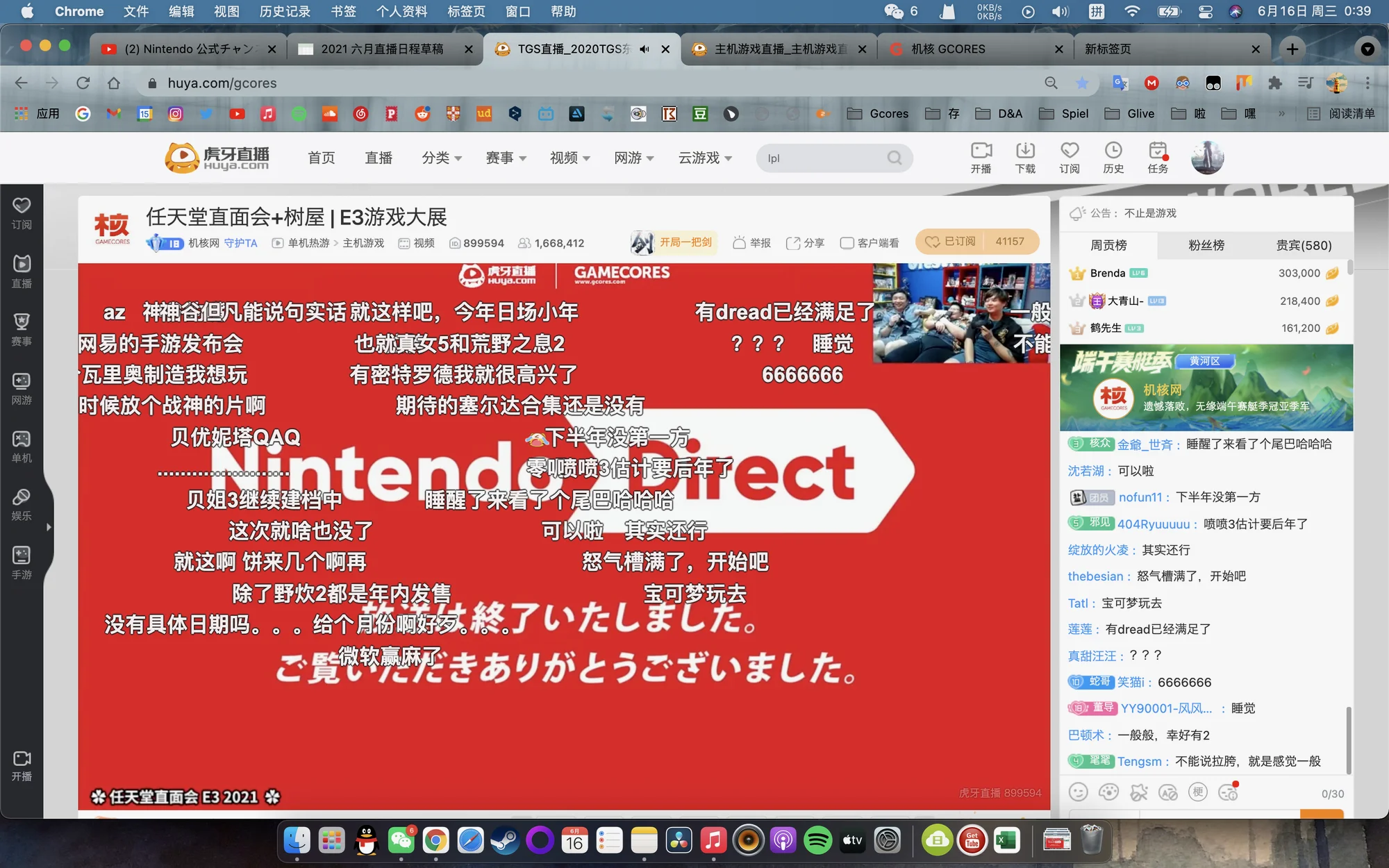Click the 端午赛艇季 banner
This screenshot has height=868, width=1389.
1206,387
